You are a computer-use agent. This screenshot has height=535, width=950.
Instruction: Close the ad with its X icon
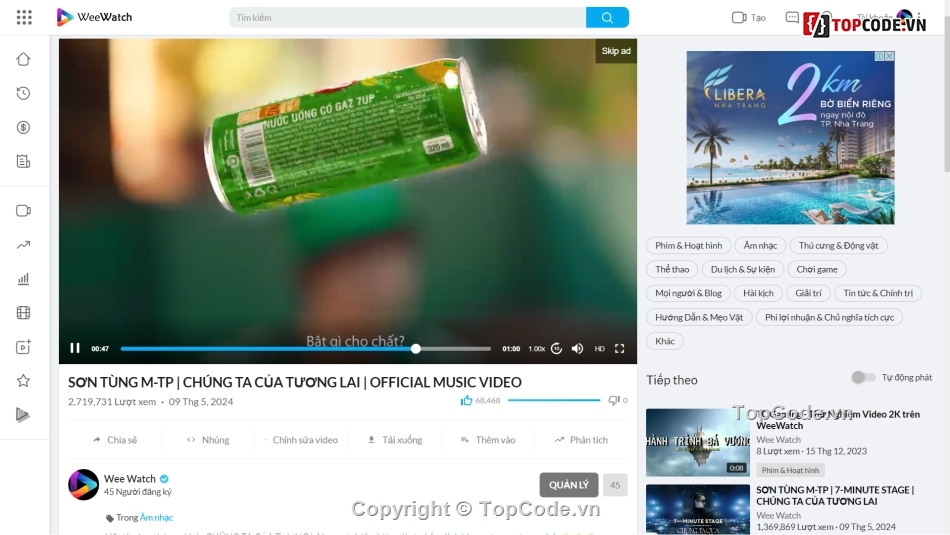(889, 56)
